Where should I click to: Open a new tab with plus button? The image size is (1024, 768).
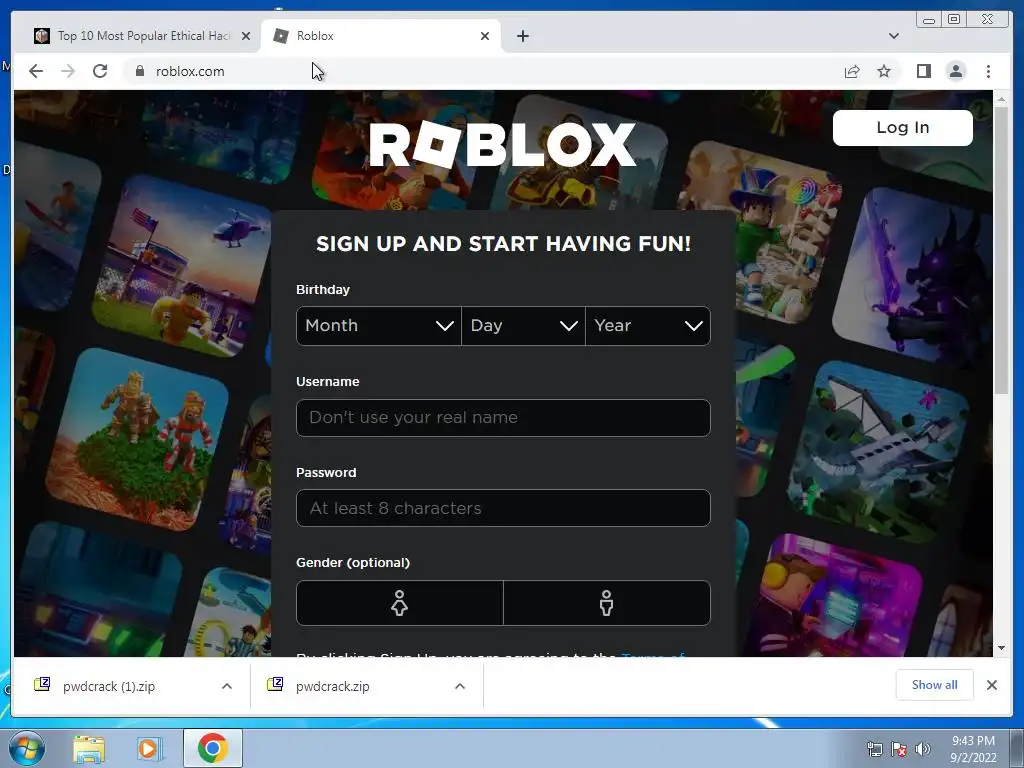[522, 36]
